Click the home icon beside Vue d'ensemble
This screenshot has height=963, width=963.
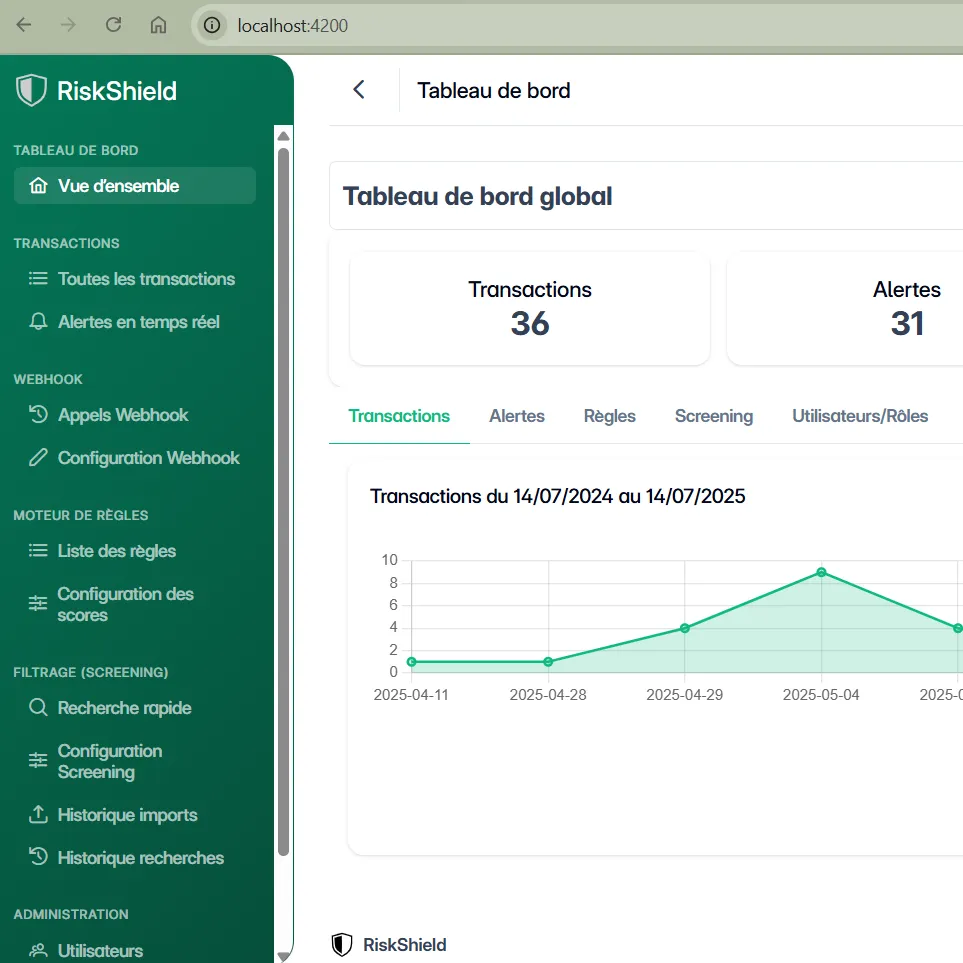38,186
